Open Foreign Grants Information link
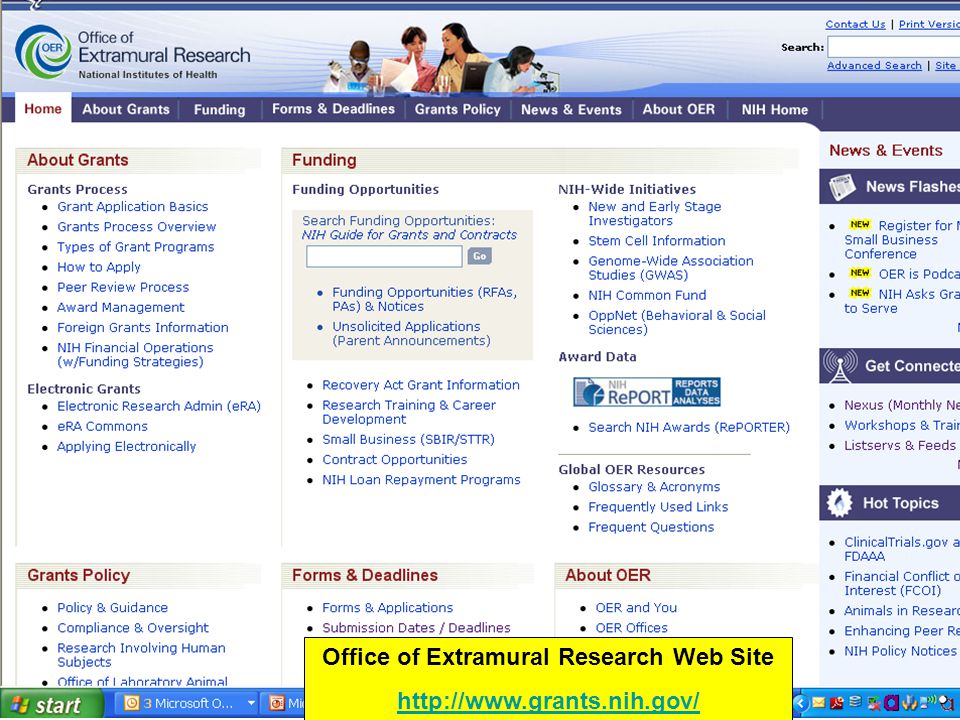 click(x=143, y=328)
